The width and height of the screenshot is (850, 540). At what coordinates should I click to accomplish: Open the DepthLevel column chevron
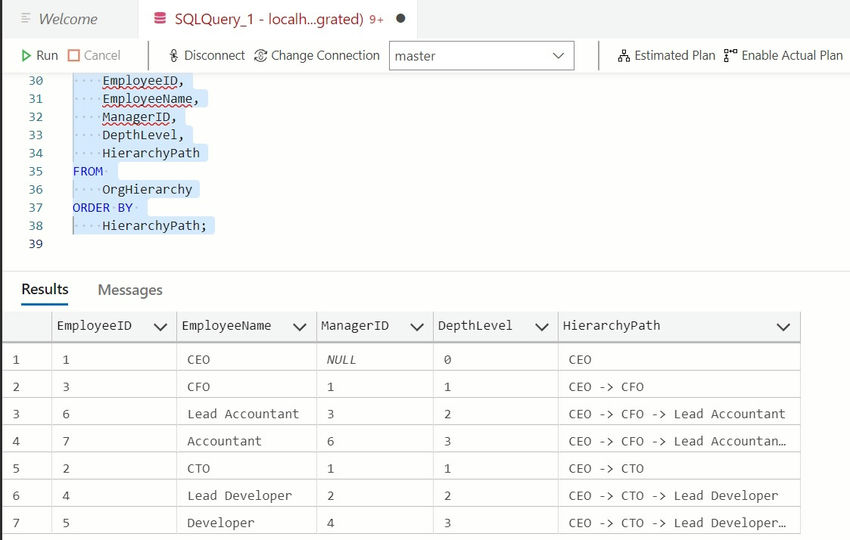[x=541, y=326]
